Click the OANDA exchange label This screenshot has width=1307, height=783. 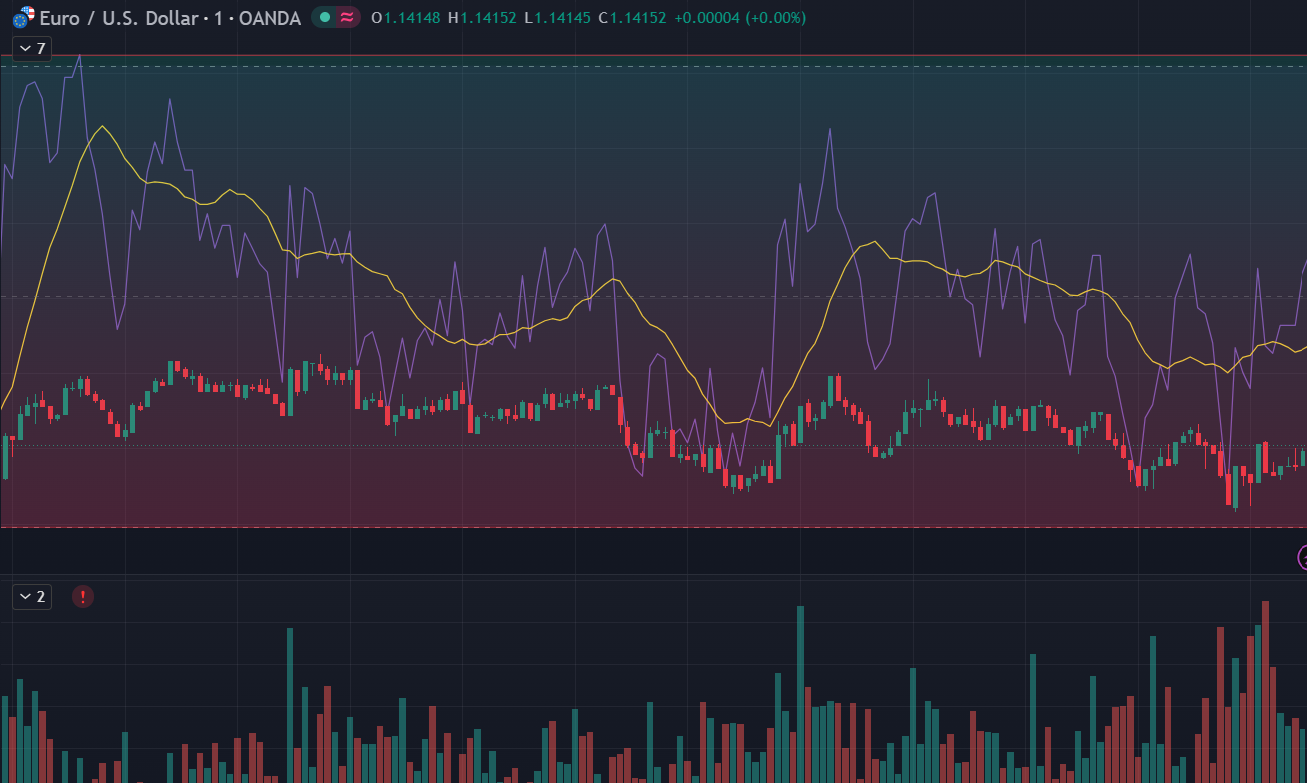coord(270,18)
